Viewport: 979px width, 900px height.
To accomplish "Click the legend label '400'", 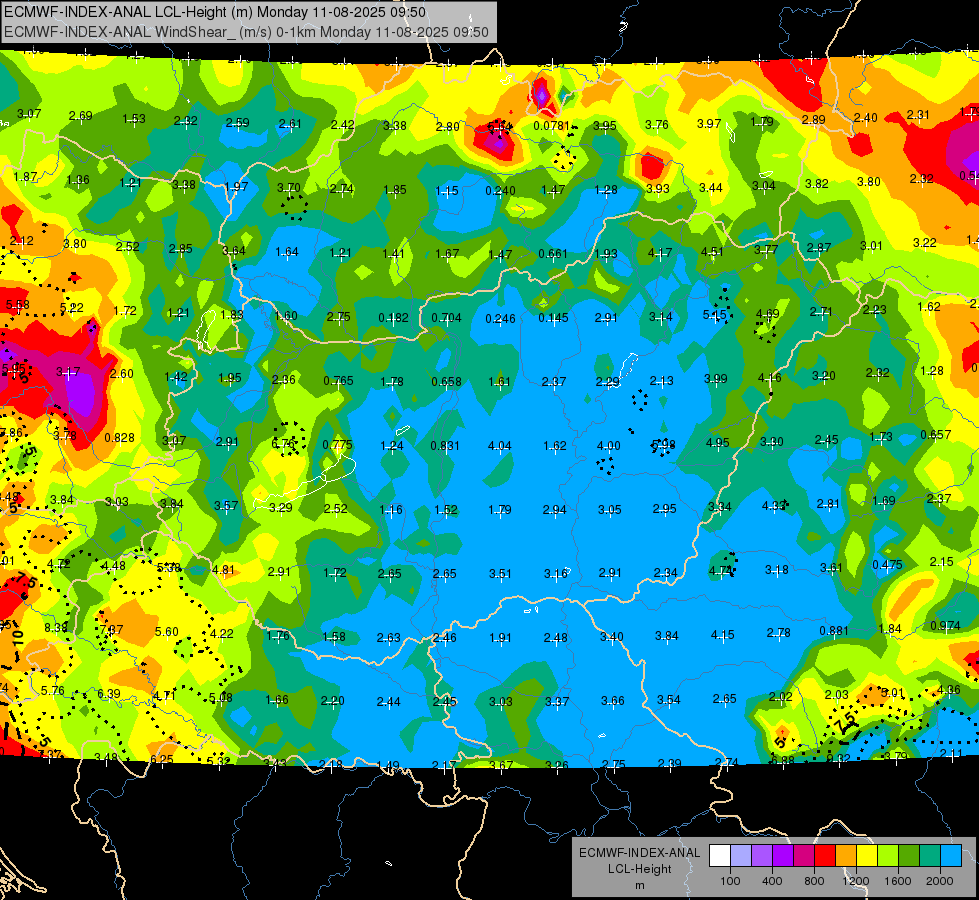I will [x=772, y=881].
